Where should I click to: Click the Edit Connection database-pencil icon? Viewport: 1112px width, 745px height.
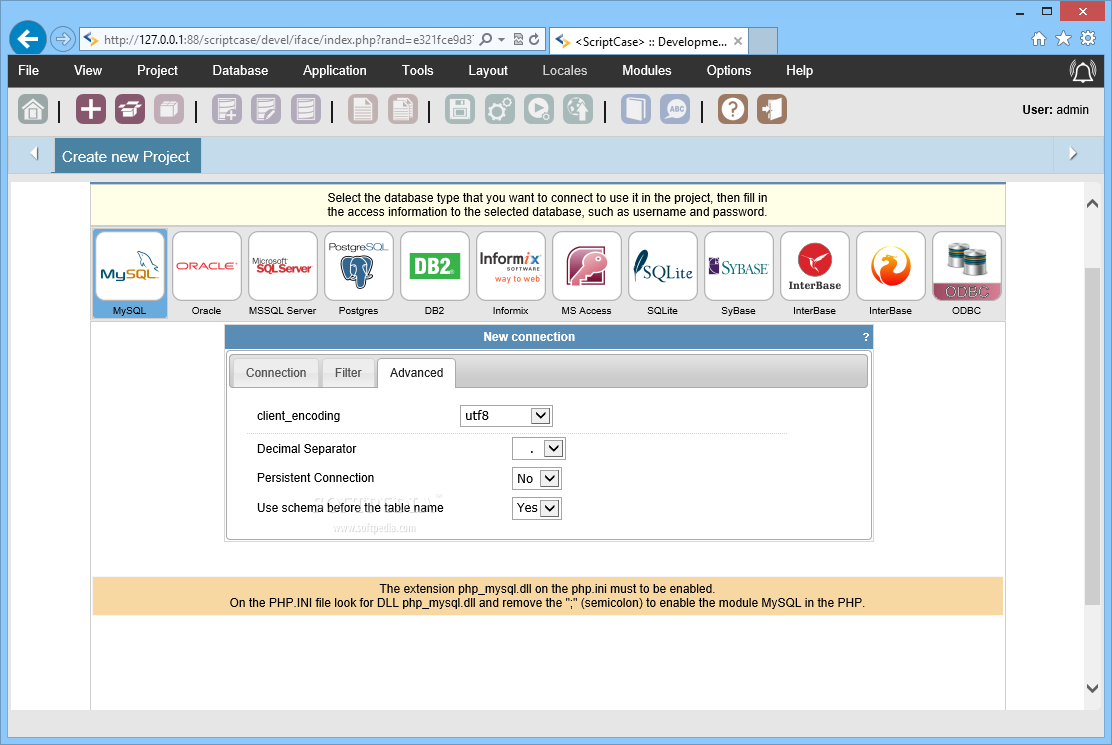point(266,110)
